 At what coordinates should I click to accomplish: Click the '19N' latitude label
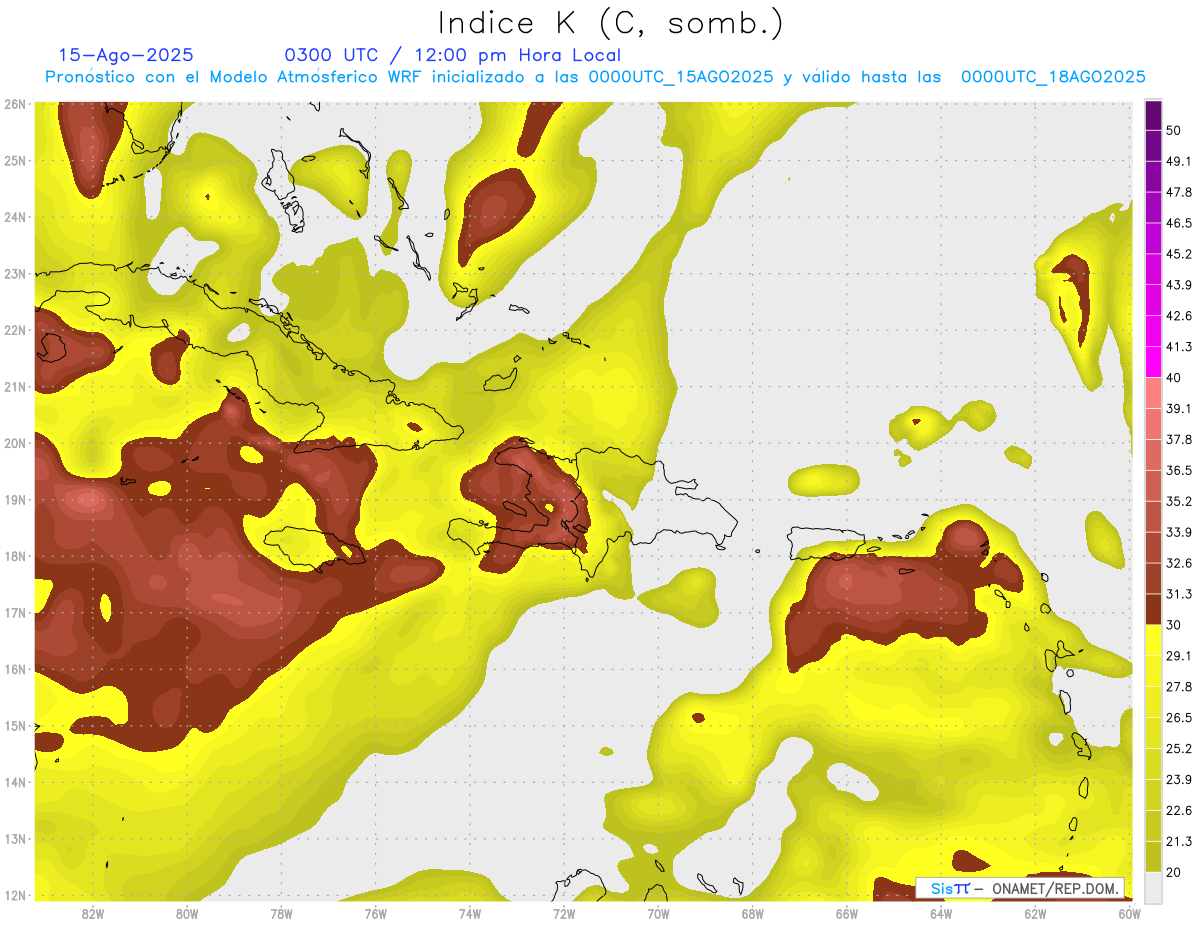click(x=14, y=499)
